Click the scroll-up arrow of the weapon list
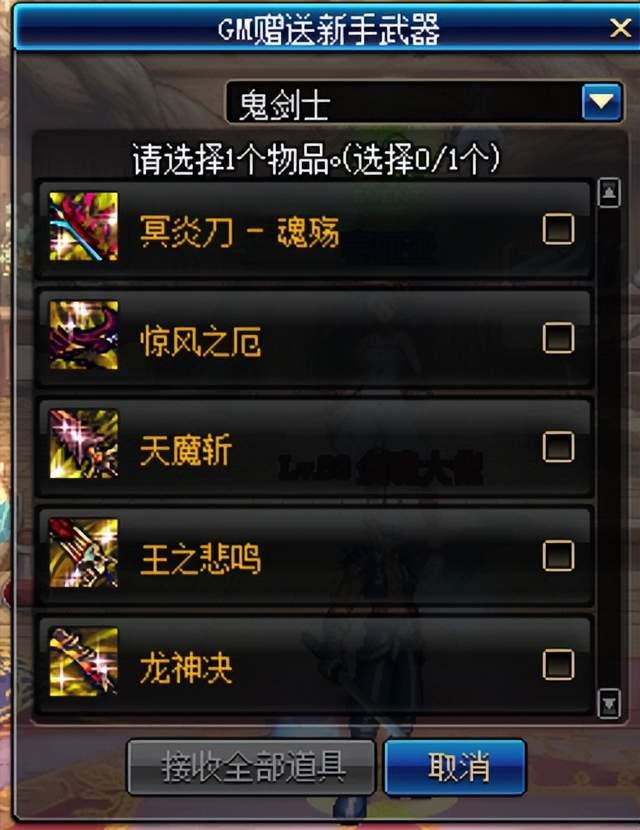Viewport: 640px width, 830px height. pyautogui.click(x=609, y=193)
